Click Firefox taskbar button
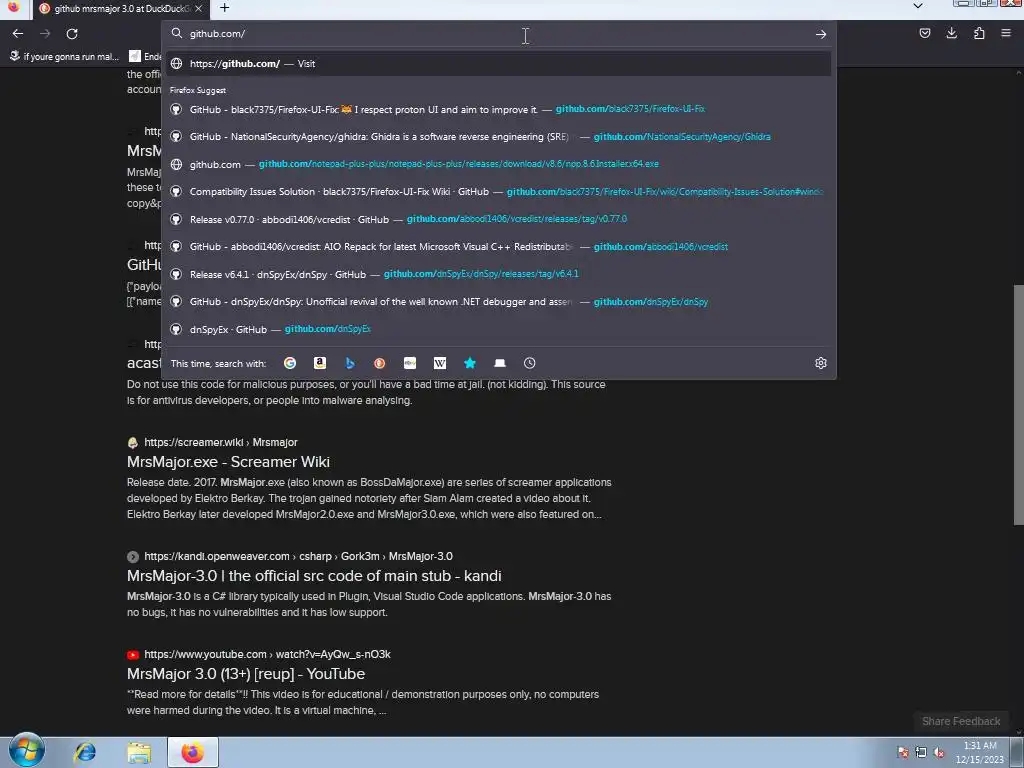Viewport: 1024px width, 768px height. [x=193, y=752]
